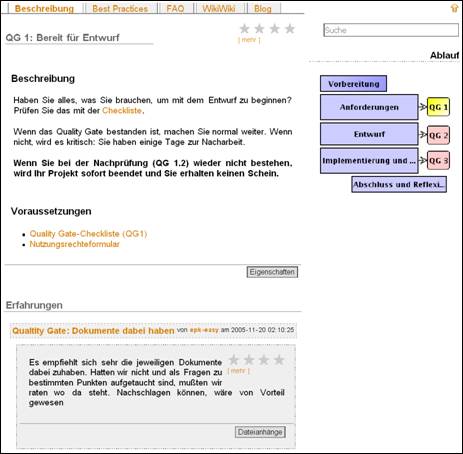
Task: Rate QG 1 page with first star
Action: click(x=245, y=29)
